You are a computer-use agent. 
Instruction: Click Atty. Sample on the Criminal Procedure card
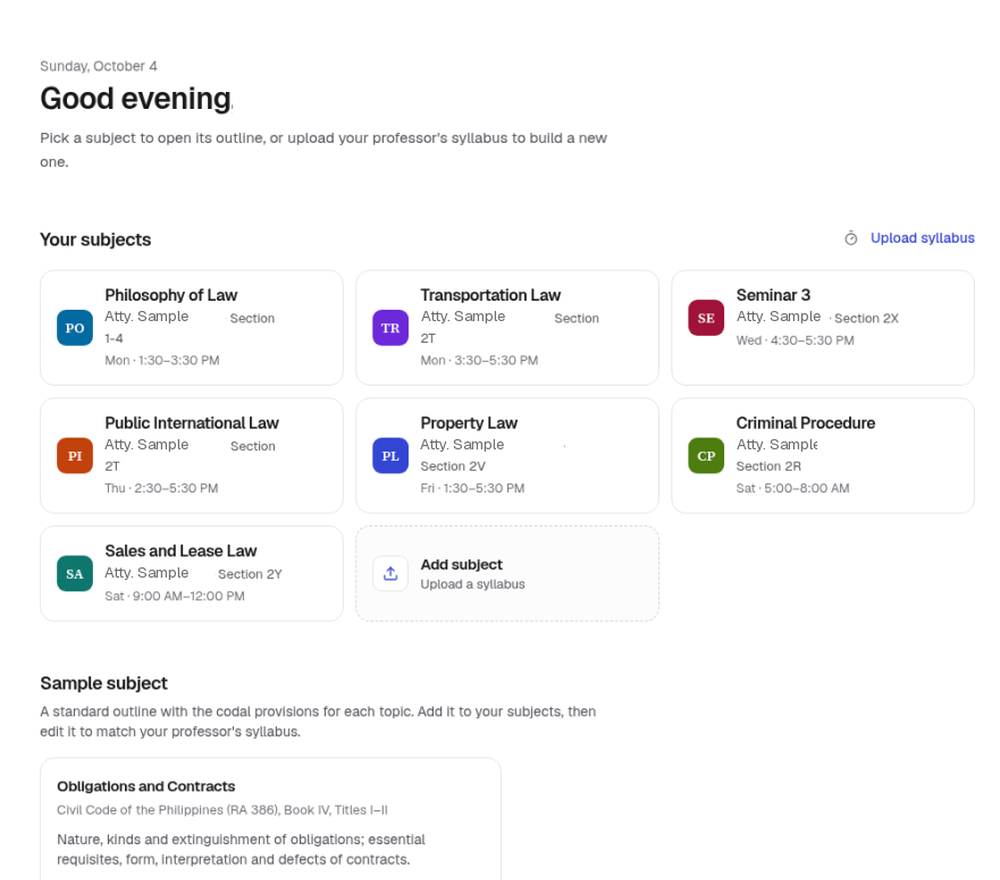point(777,444)
